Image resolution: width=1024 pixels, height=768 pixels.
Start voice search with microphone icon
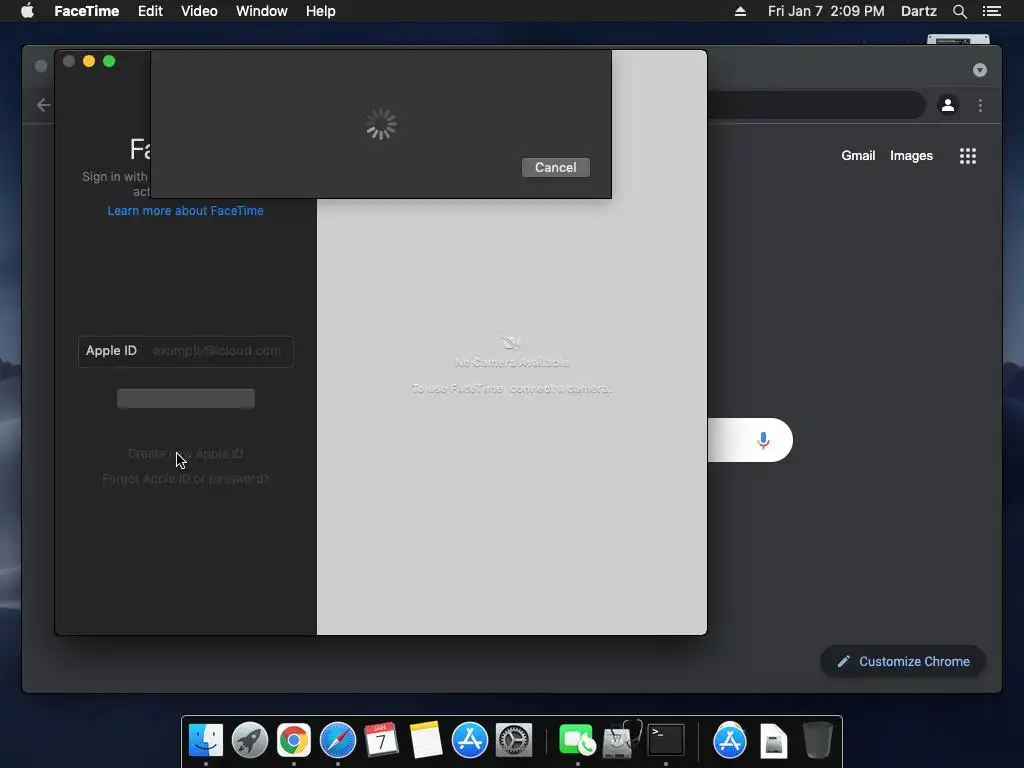tap(763, 440)
